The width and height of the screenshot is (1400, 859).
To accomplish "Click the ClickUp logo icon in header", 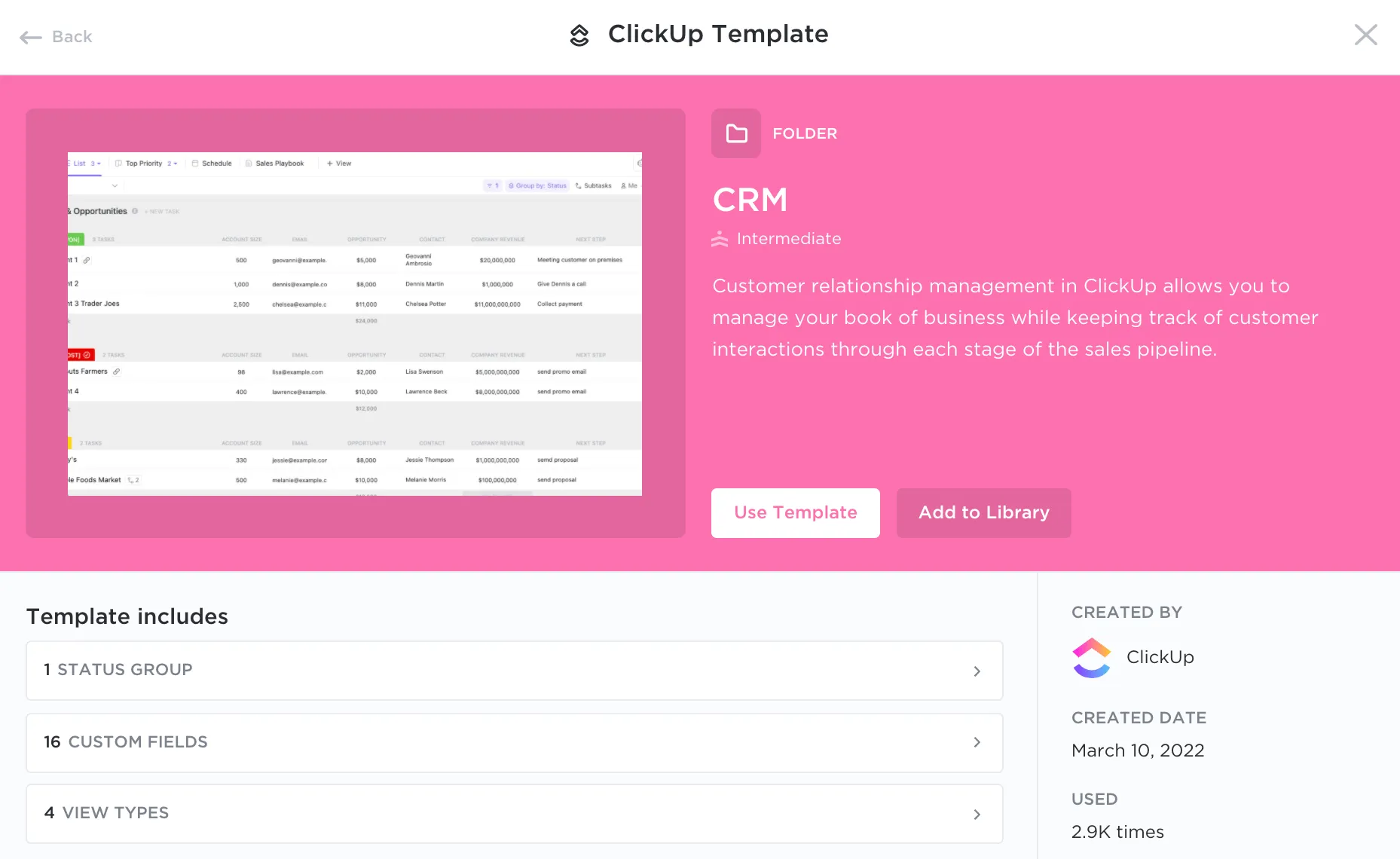I will tap(579, 35).
